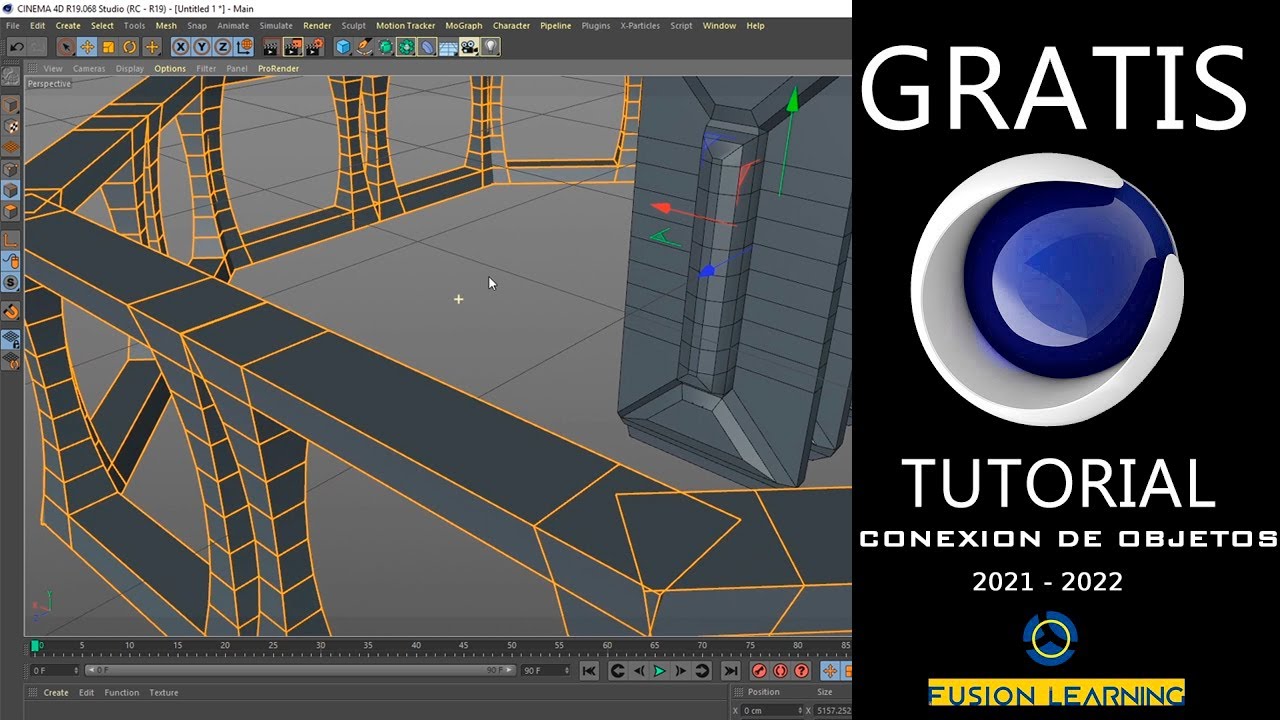The image size is (1280, 720).
Task: Activate the Rotate tool
Action: tap(130, 46)
